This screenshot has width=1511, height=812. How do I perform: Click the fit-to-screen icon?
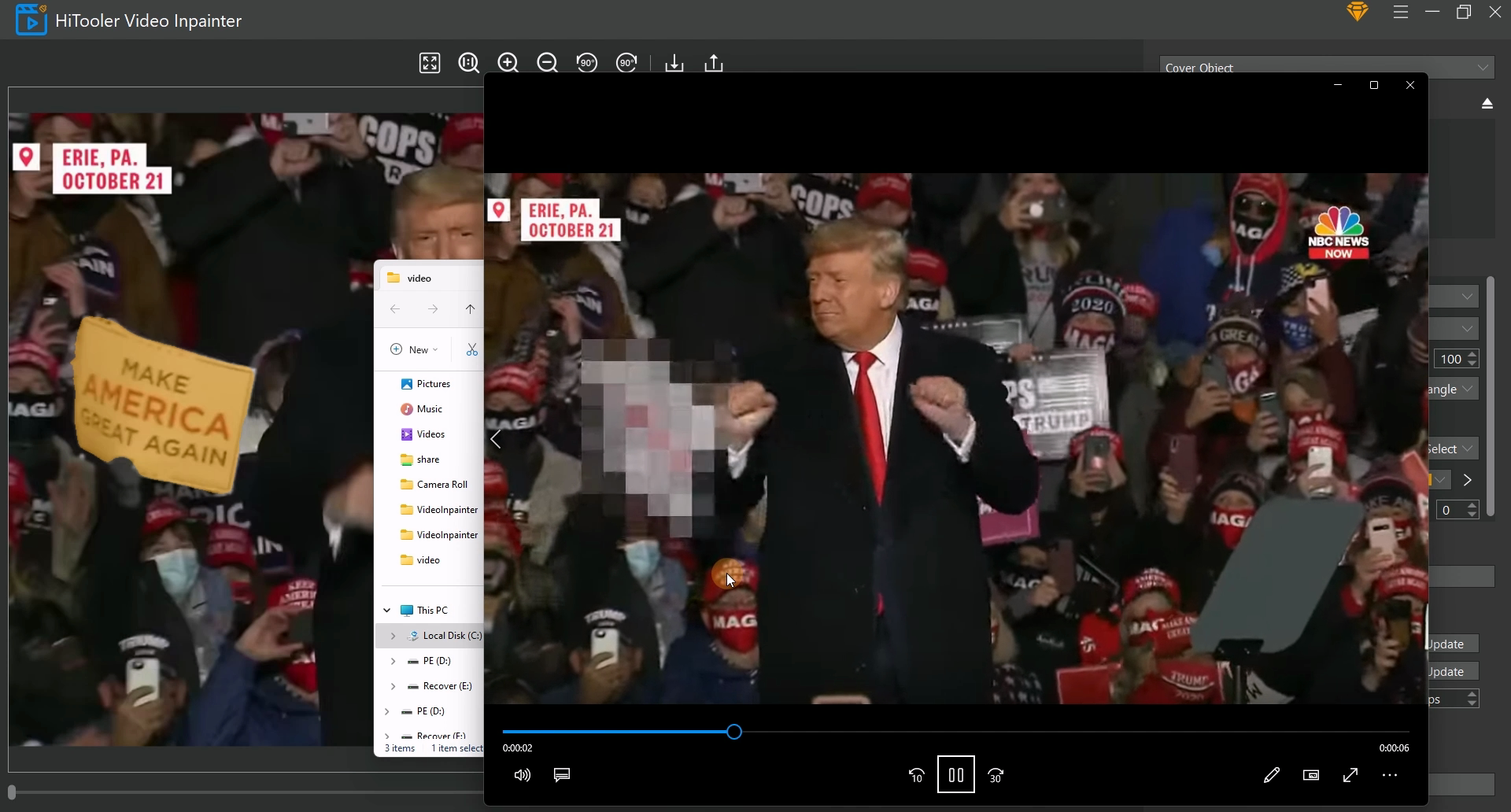coord(429,63)
